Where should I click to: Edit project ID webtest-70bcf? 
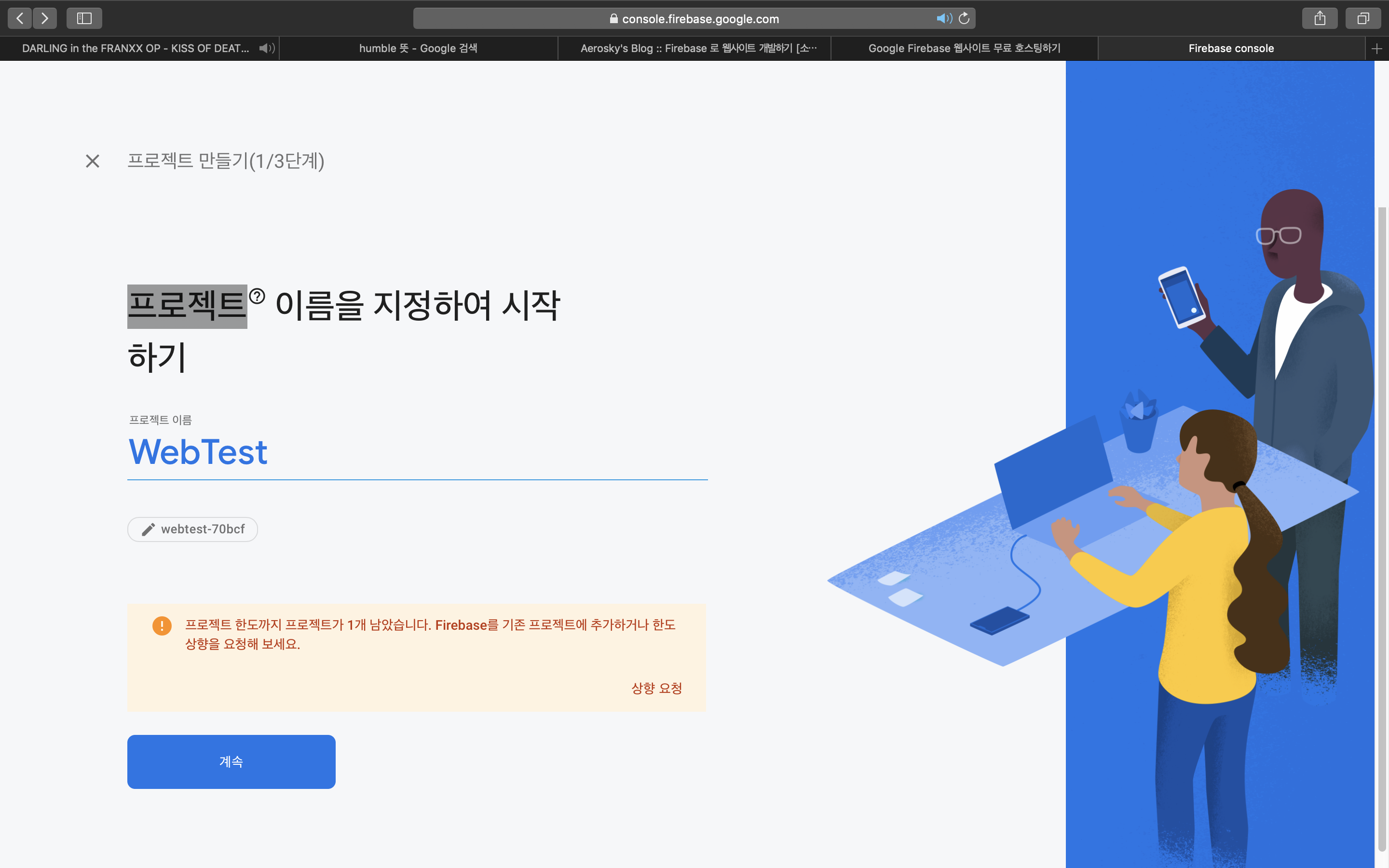coord(192,529)
